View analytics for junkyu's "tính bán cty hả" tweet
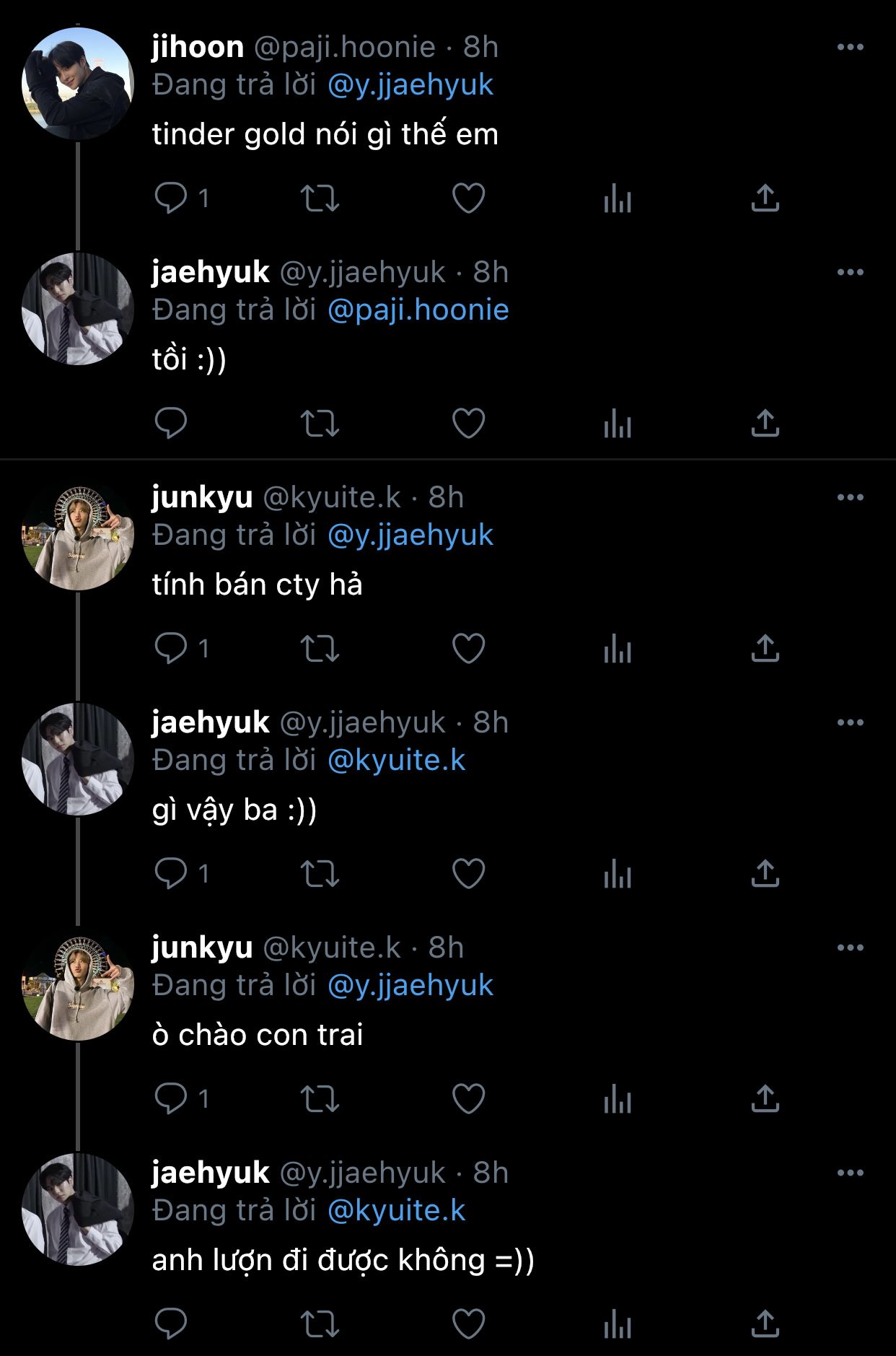Screen dimensions: 896x1356 tap(618, 648)
